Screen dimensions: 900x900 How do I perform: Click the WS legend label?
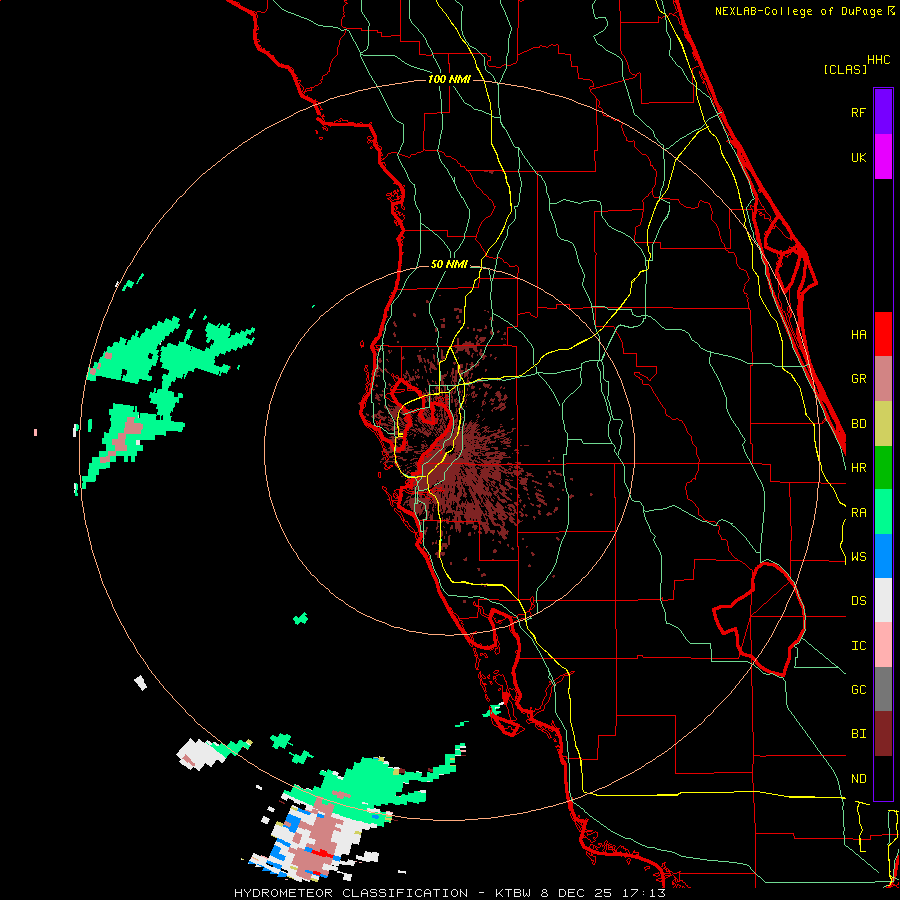tap(859, 557)
